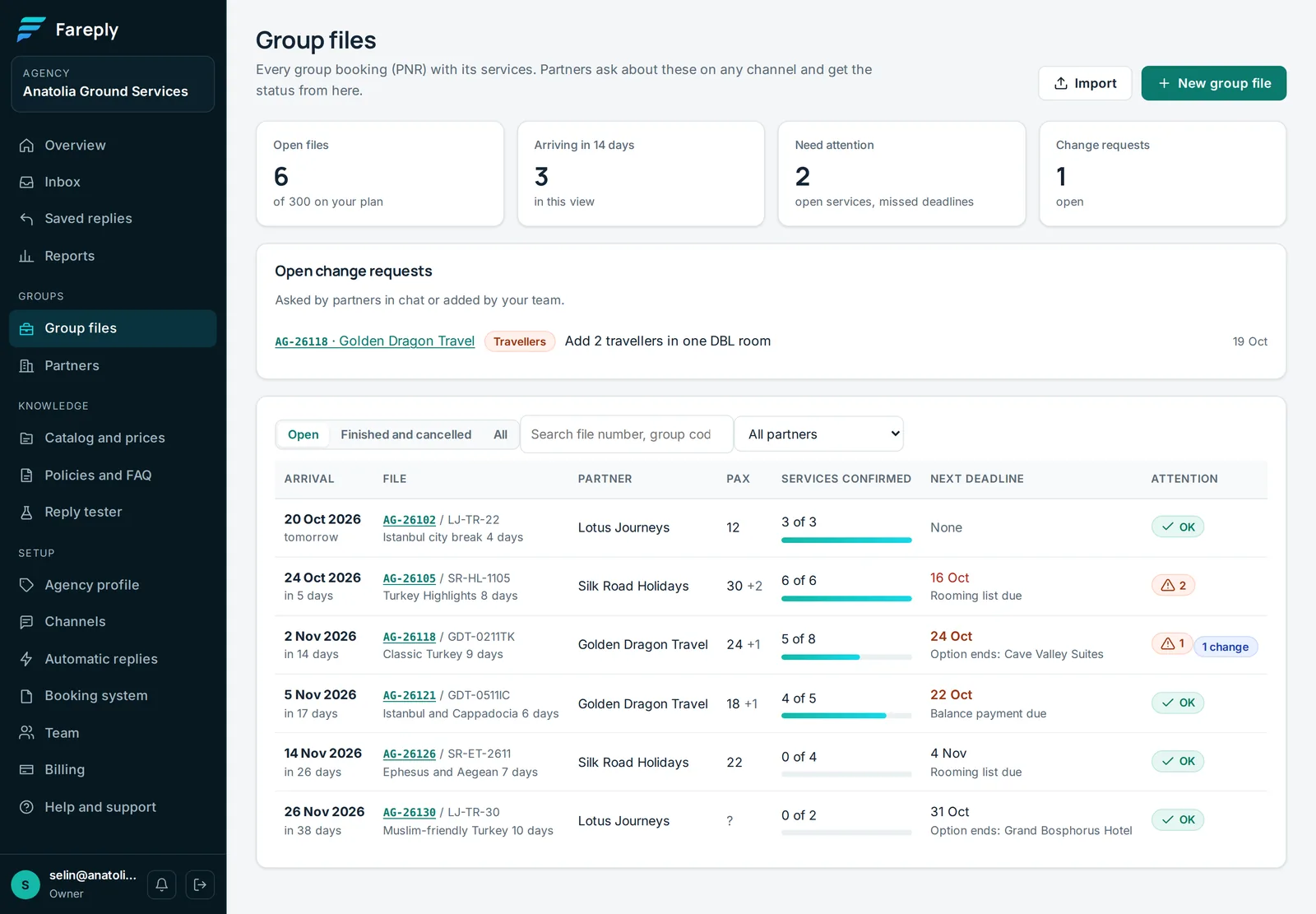Open Reports via its chart icon
Screen dimensions: 1316x914
(x=26, y=256)
